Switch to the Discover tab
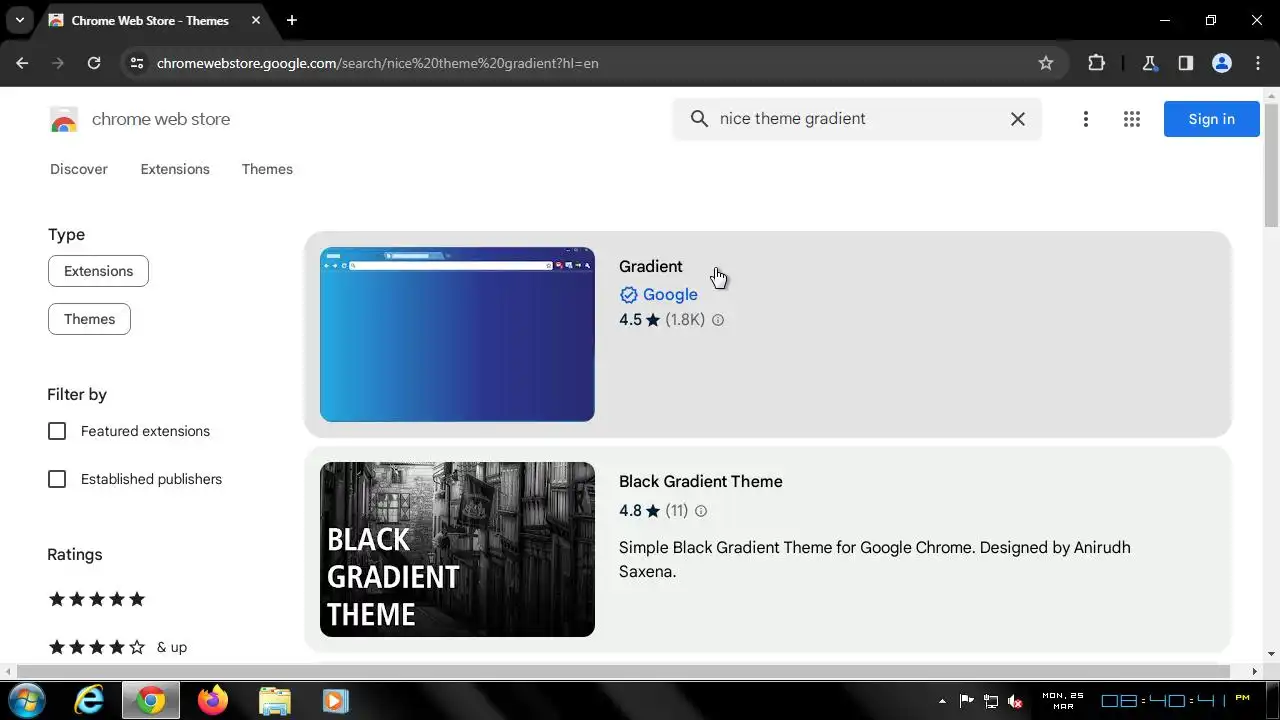This screenshot has width=1280, height=720. [x=79, y=169]
